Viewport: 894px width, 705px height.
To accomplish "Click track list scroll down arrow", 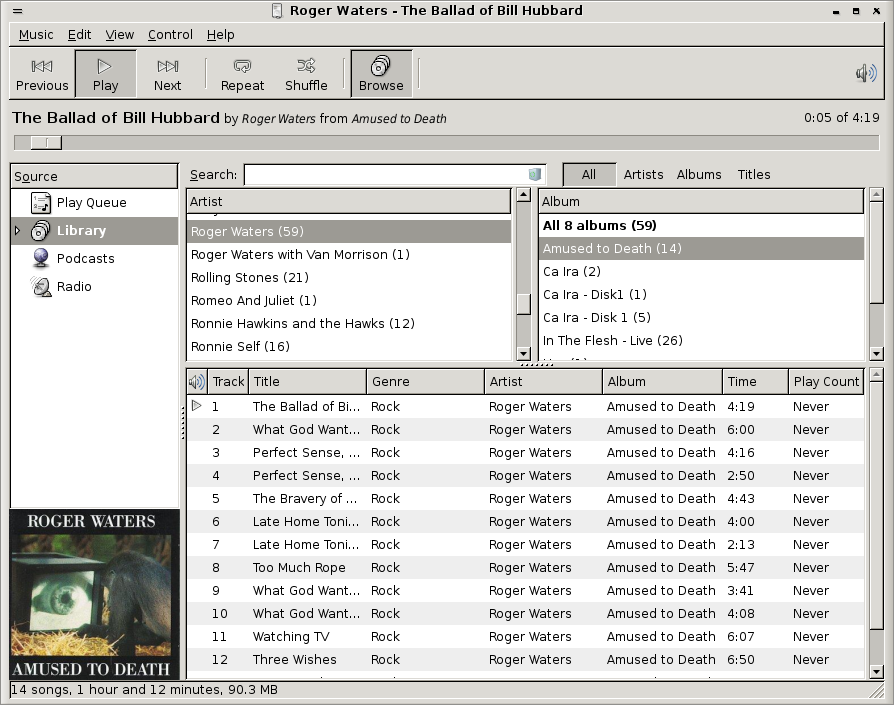I will click(876, 672).
